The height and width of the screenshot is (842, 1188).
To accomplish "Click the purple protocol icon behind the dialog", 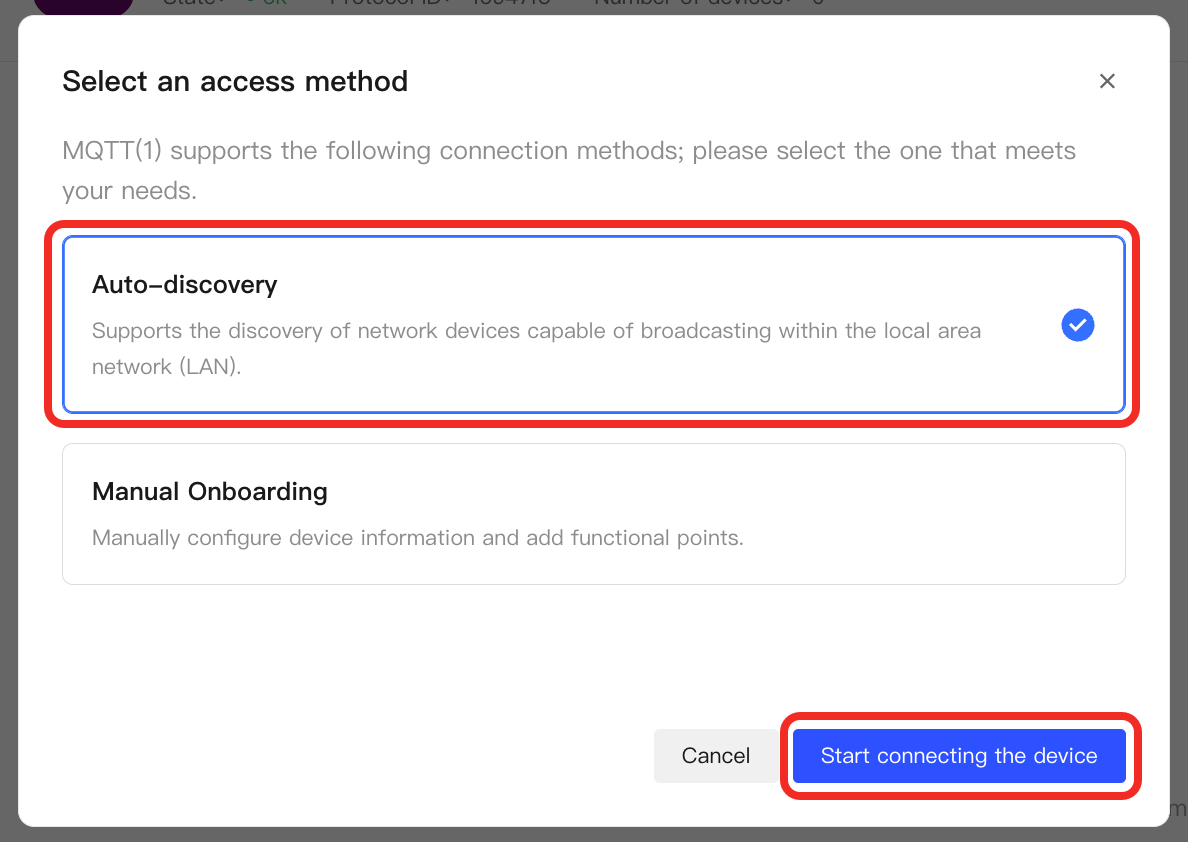I will pyautogui.click(x=83, y=7).
